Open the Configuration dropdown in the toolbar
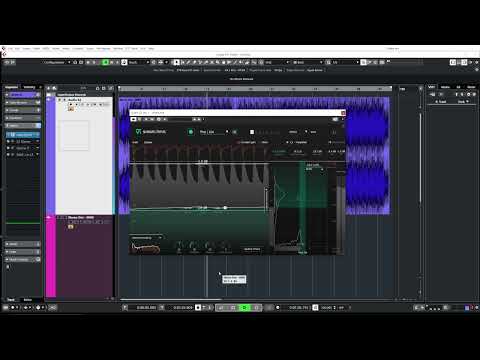This screenshot has width=480, height=360. (57, 62)
